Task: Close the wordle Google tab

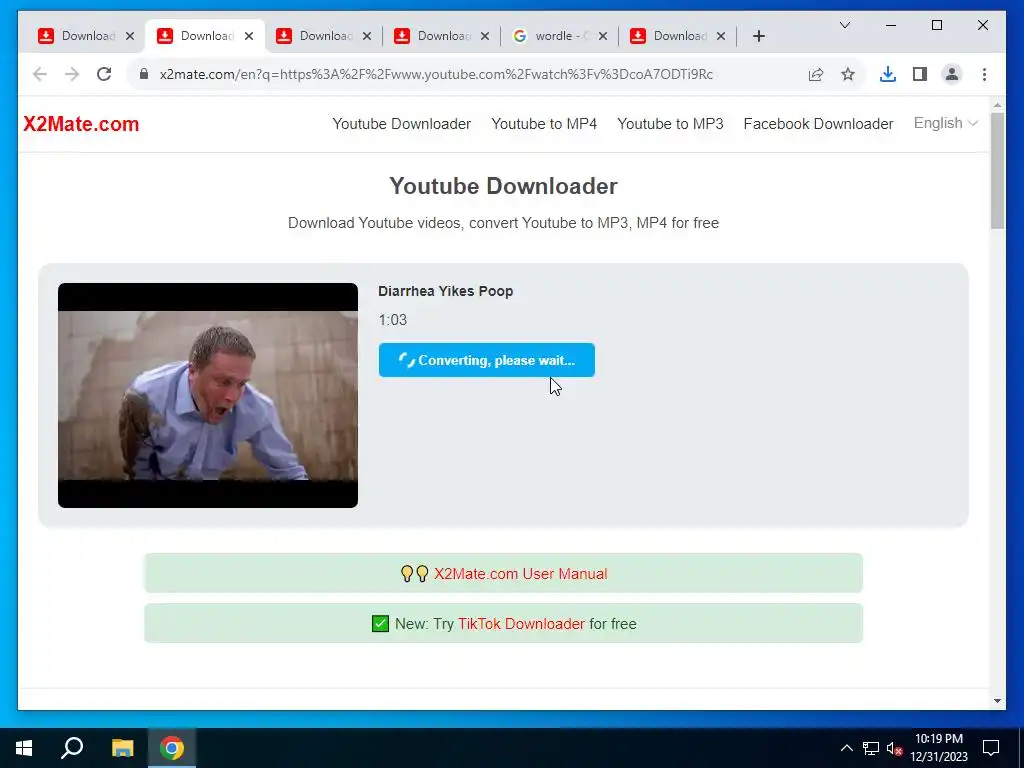Action: coord(603,36)
